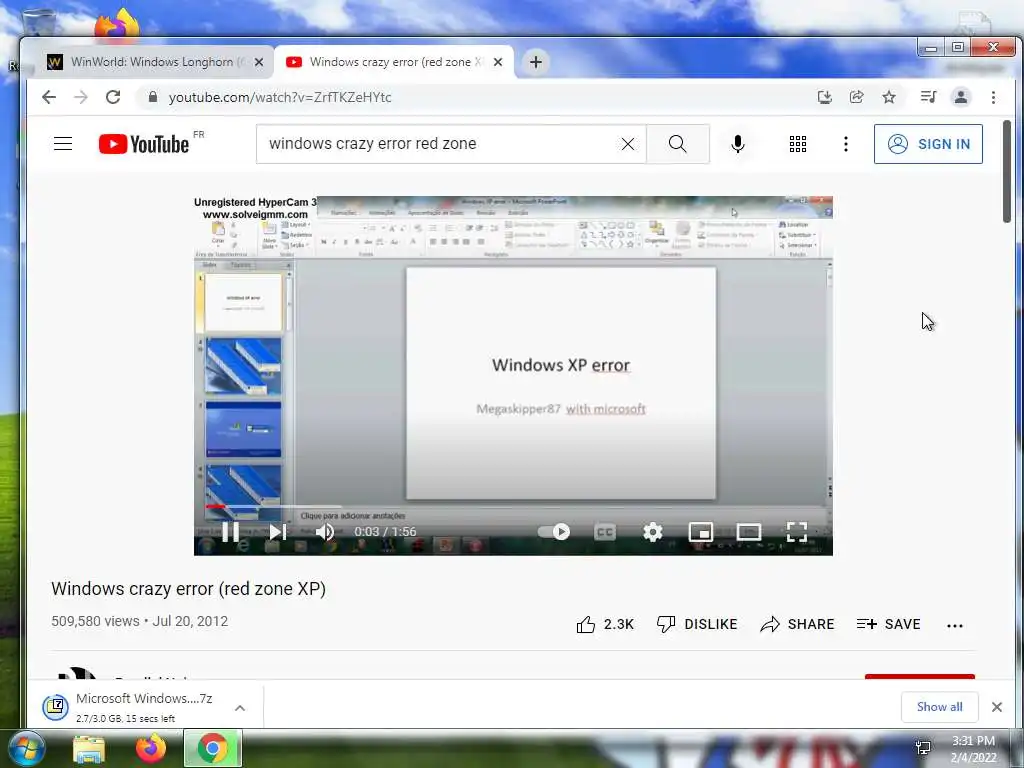Click the DISLIKE button
The width and height of the screenshot is (1024, 768).
697,624
